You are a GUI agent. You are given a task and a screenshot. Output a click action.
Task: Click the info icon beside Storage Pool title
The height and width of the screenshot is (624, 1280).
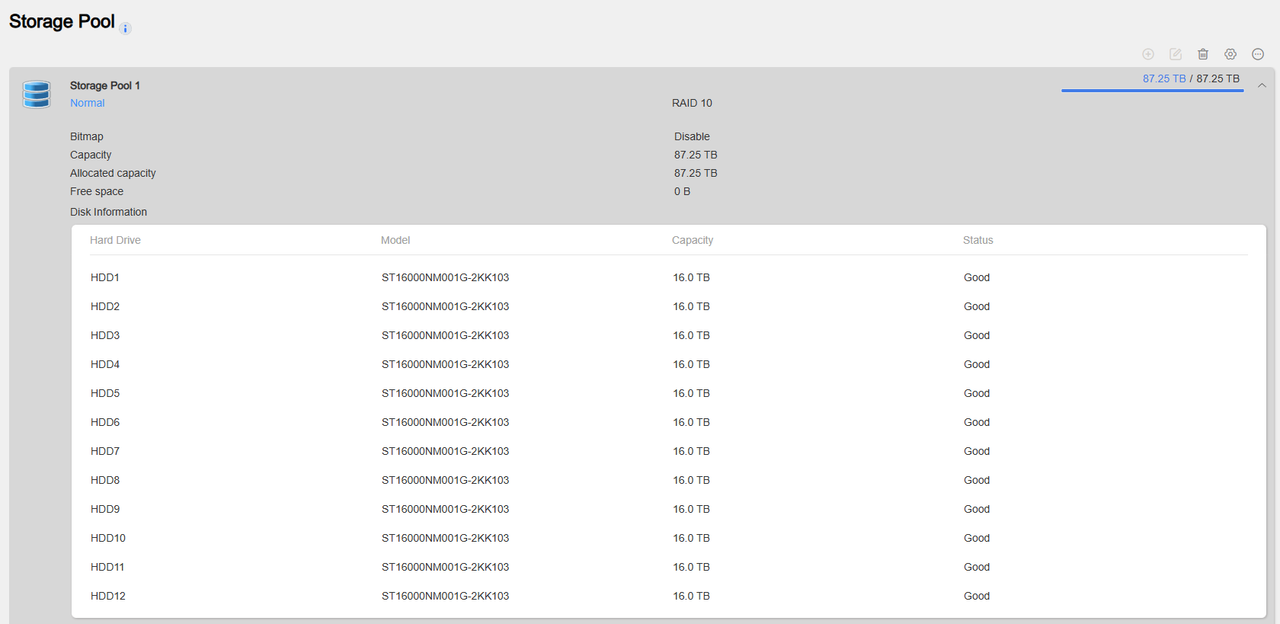click(x=126, y=29)
